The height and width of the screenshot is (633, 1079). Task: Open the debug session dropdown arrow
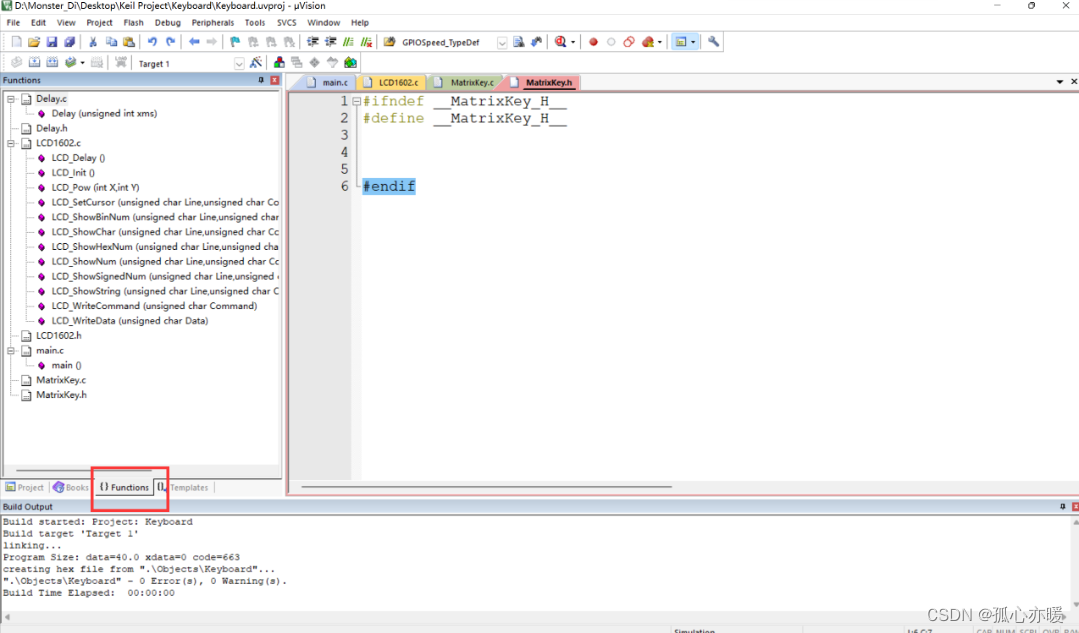(573, 43)
